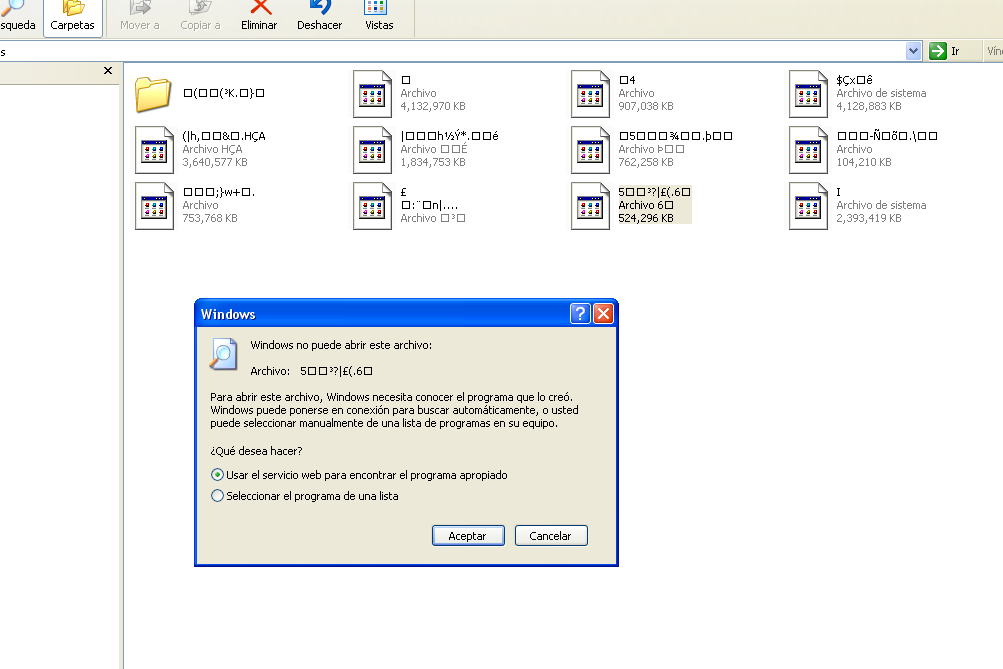Choose 'Seleccionar el programa de una lista'
The height and width of the screenshot is (669, 1003).
tap(217, 496)
